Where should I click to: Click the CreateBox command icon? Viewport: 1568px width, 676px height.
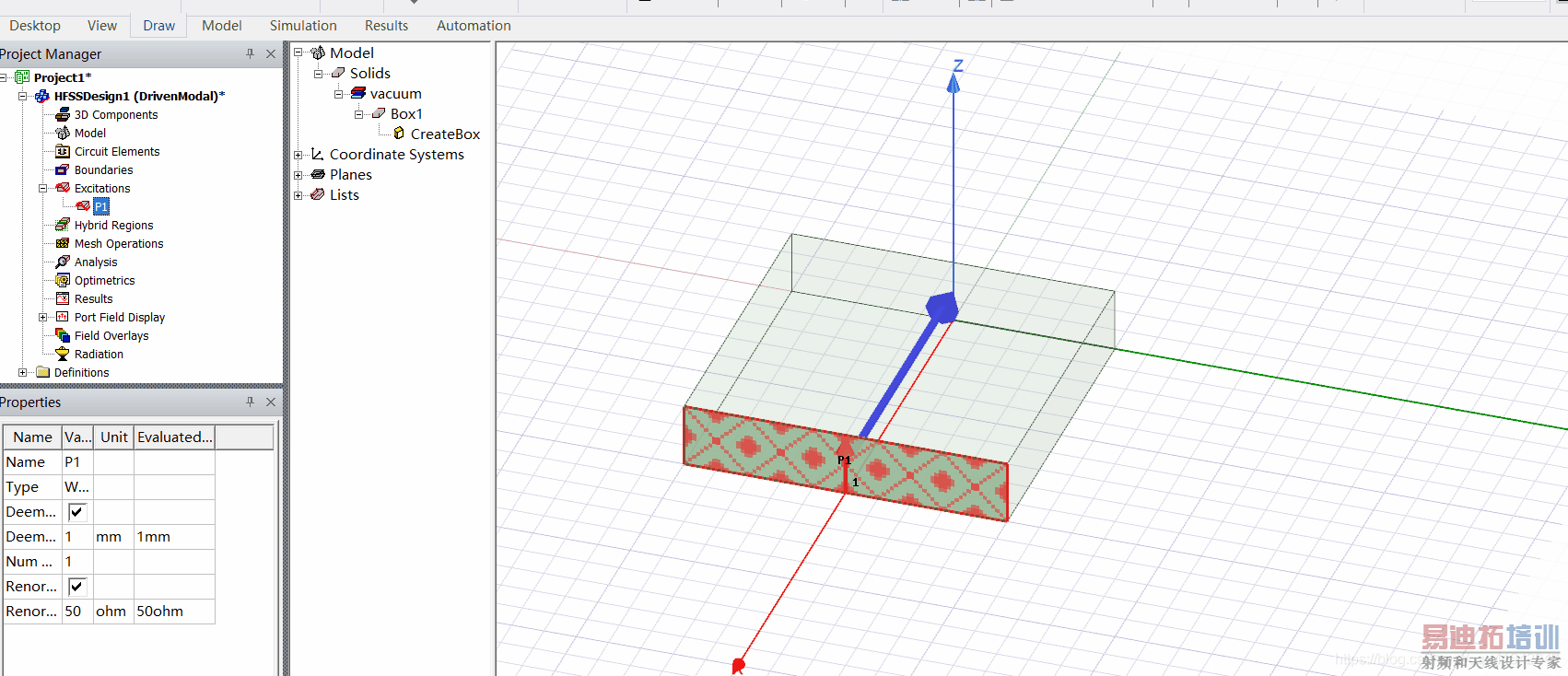point(399,134)
